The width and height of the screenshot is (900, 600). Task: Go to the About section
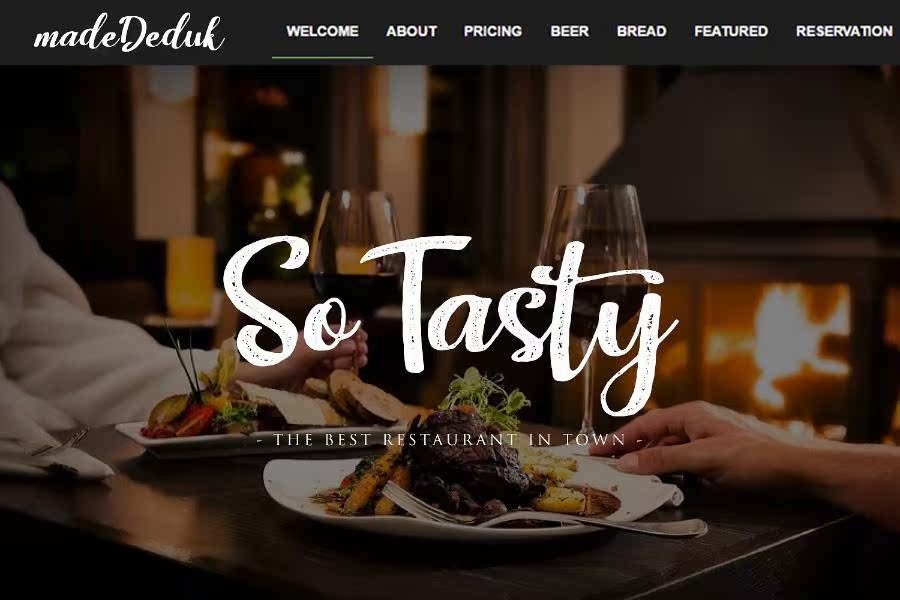click(x=412, y=31)
